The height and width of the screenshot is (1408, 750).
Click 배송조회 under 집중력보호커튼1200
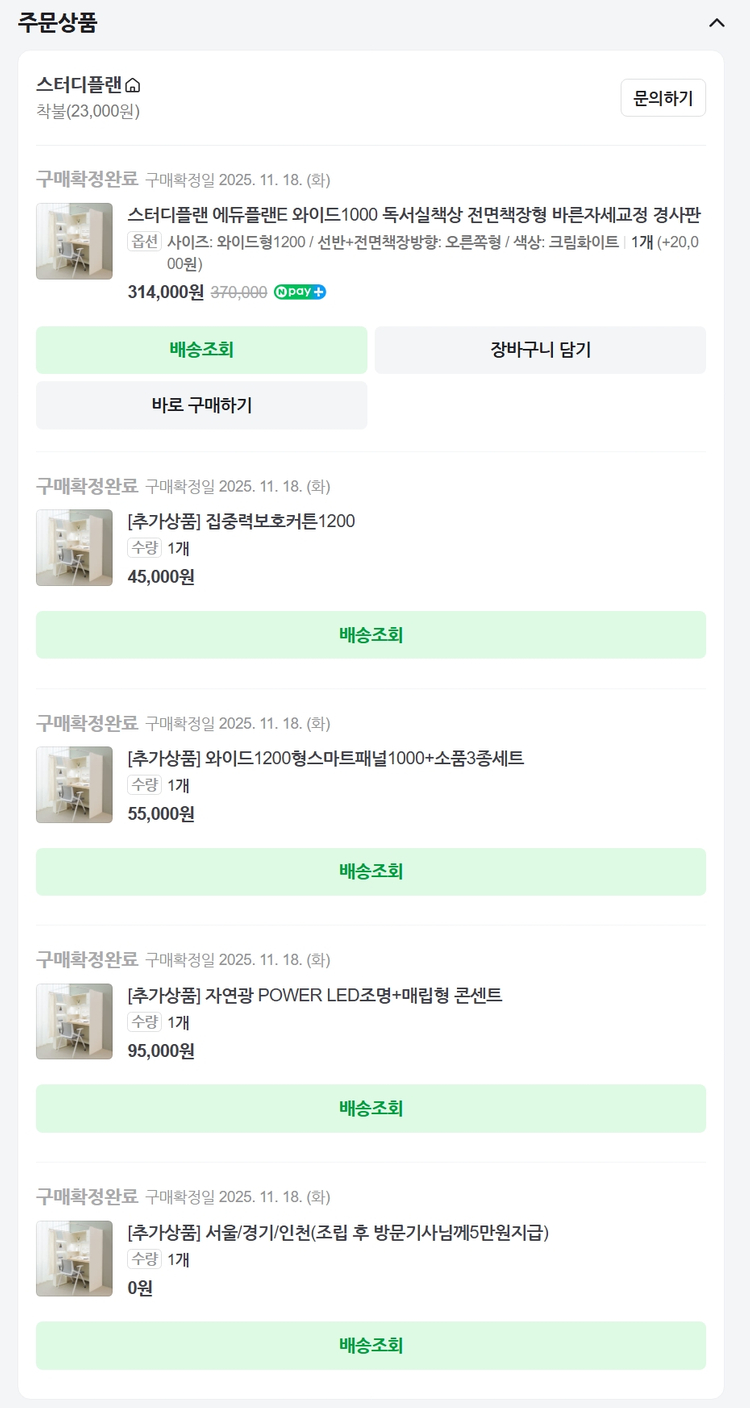pyautogui.click(x=372, y=634)
